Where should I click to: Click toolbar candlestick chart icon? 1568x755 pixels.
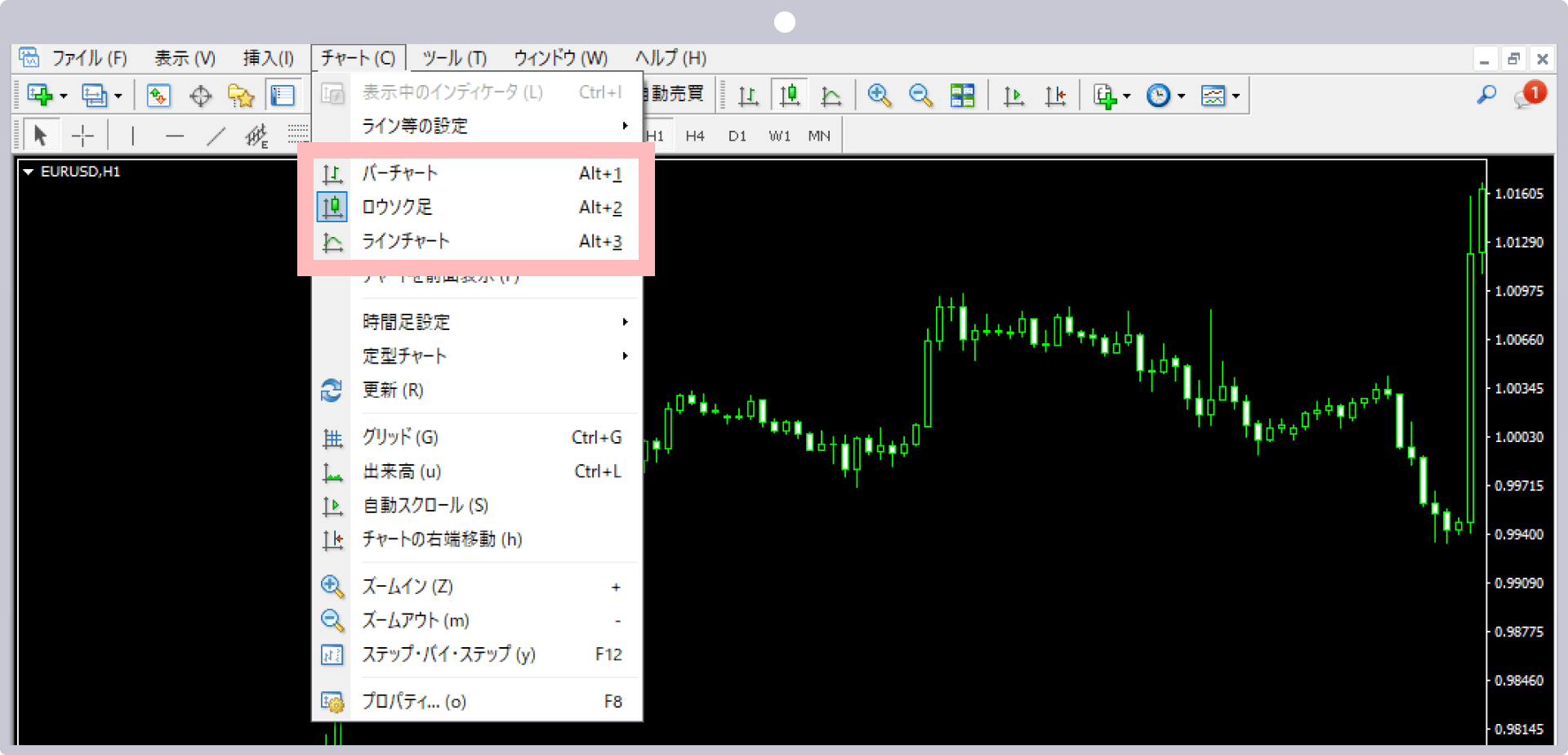[789, 96]
